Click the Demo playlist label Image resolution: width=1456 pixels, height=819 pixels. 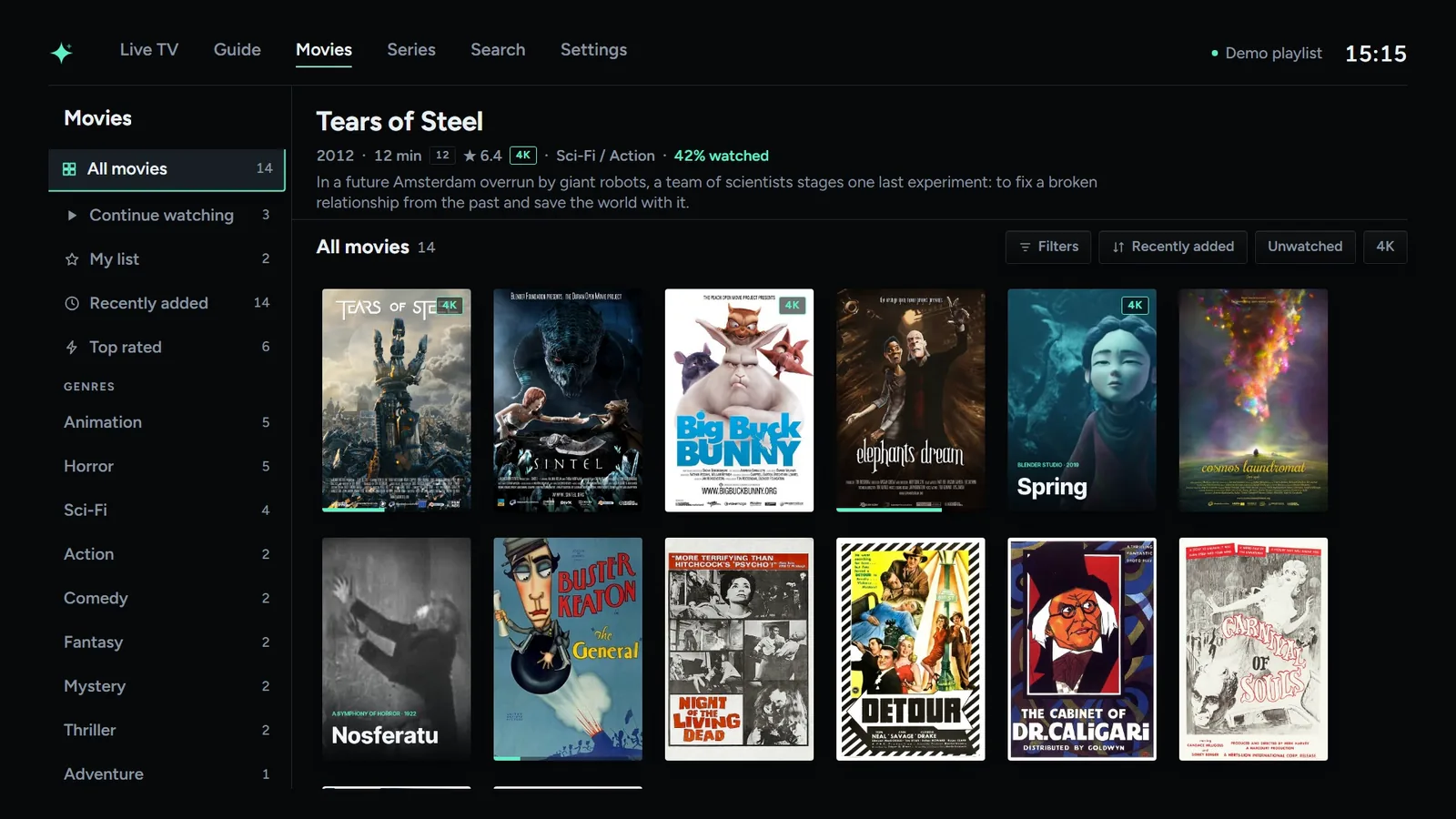coord(1273,54)
